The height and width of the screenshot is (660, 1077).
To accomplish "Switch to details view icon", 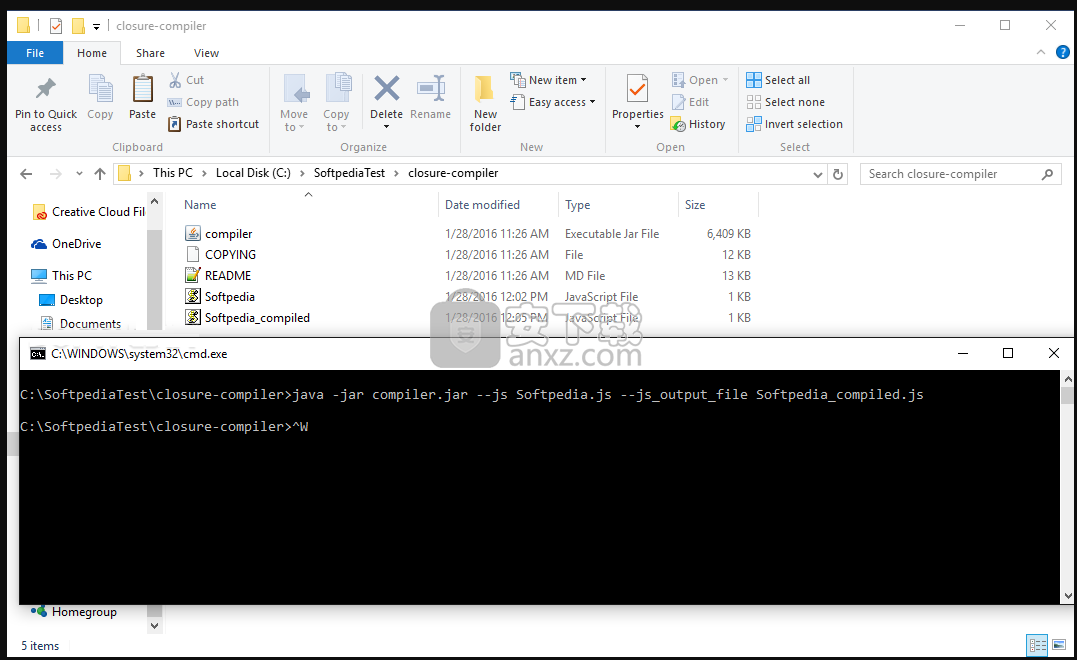I will coord(1036,645).
